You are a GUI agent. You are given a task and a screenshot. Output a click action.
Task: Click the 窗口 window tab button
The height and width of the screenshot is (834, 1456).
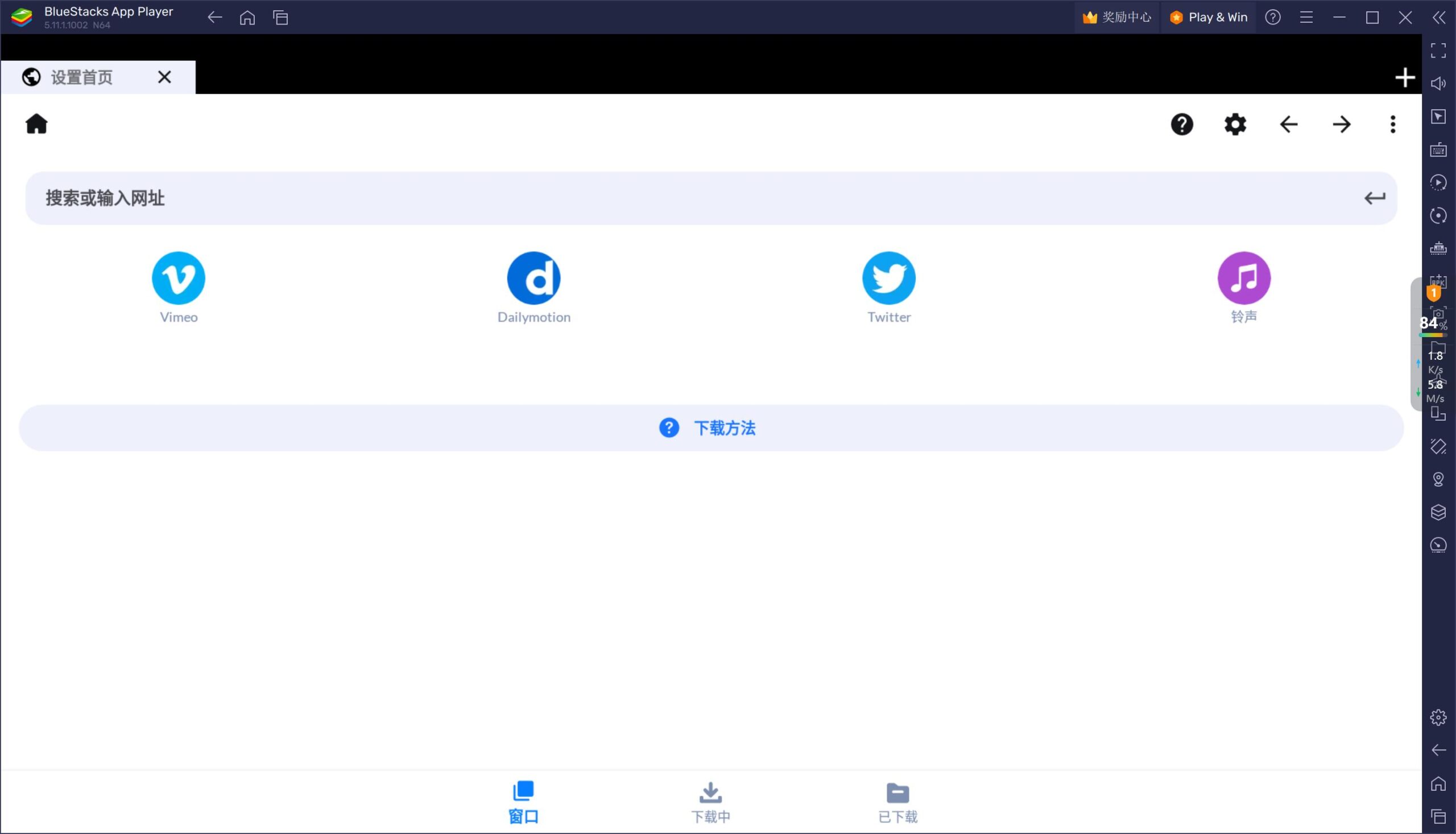pyautogui.click(x=523, y=801)
